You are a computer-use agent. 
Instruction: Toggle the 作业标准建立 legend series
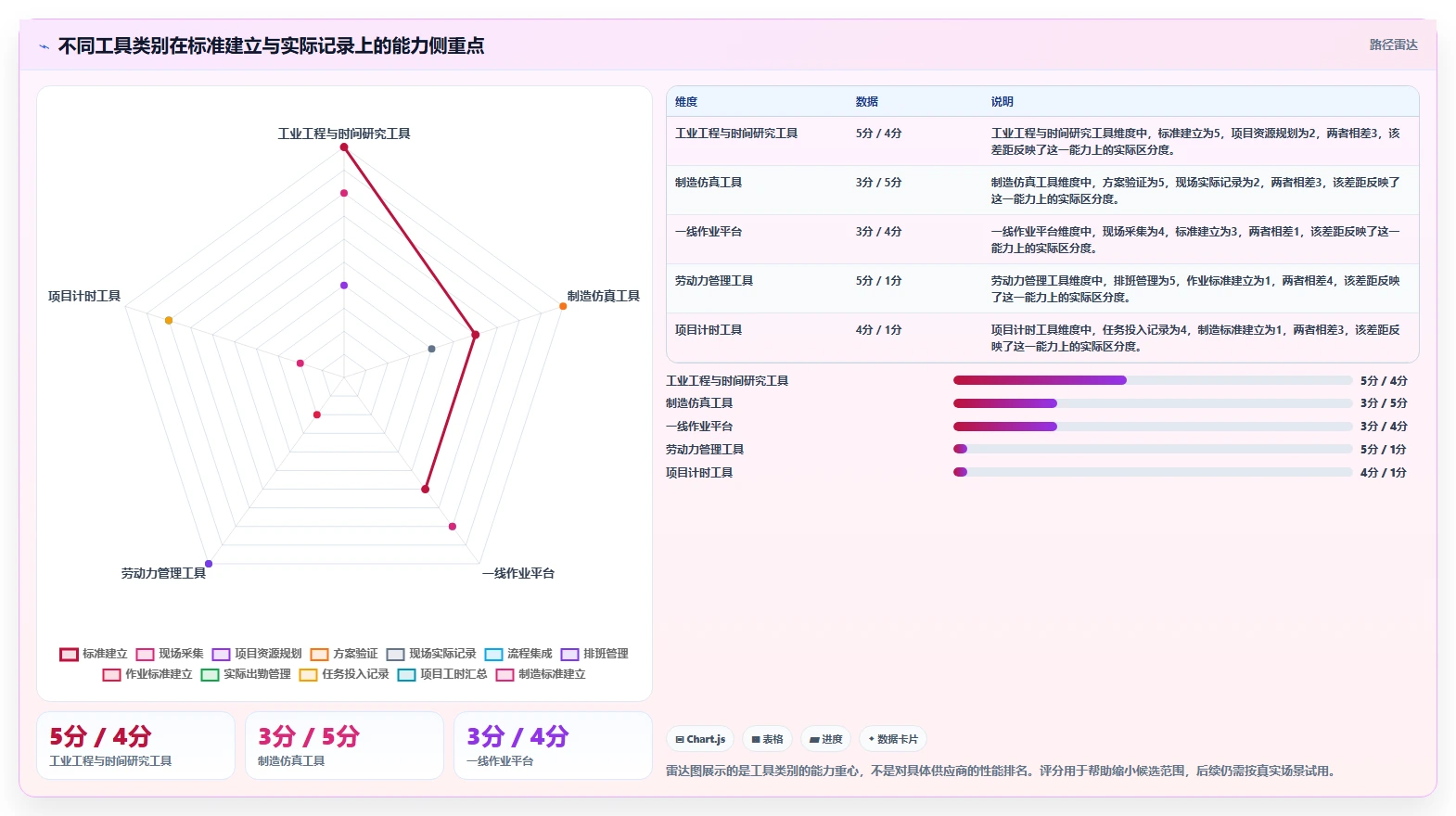(x=147, y=674)
